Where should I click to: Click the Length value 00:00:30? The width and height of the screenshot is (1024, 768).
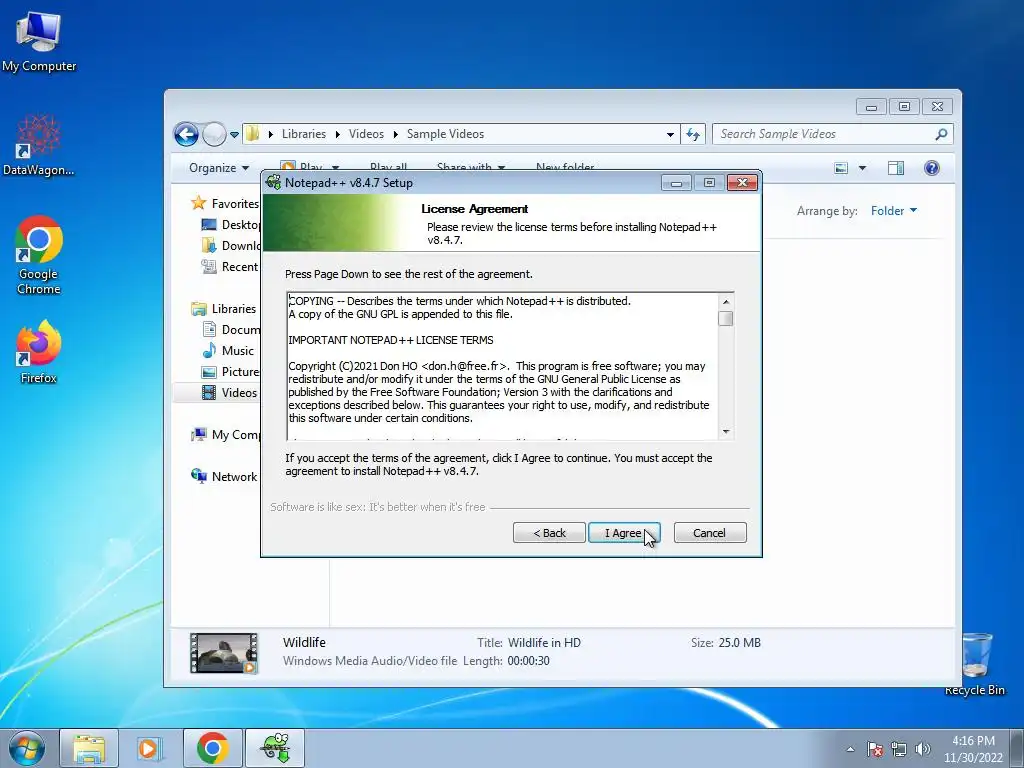pos(528,661)
